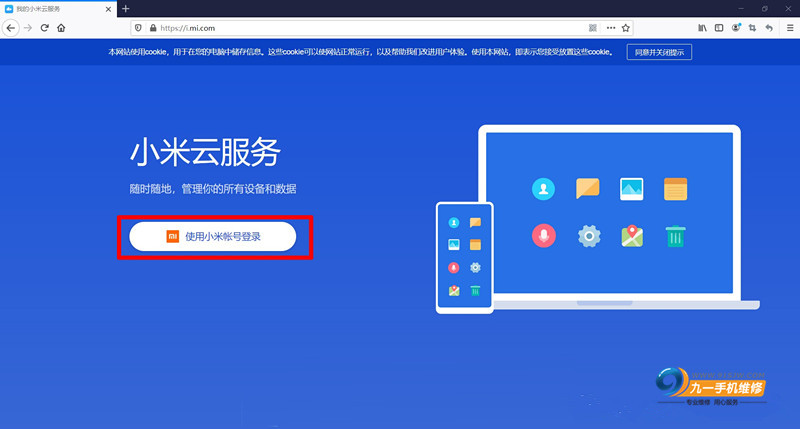Click the back navigation arrow
This screenshot has height=429, width=800.
point(11,28)
